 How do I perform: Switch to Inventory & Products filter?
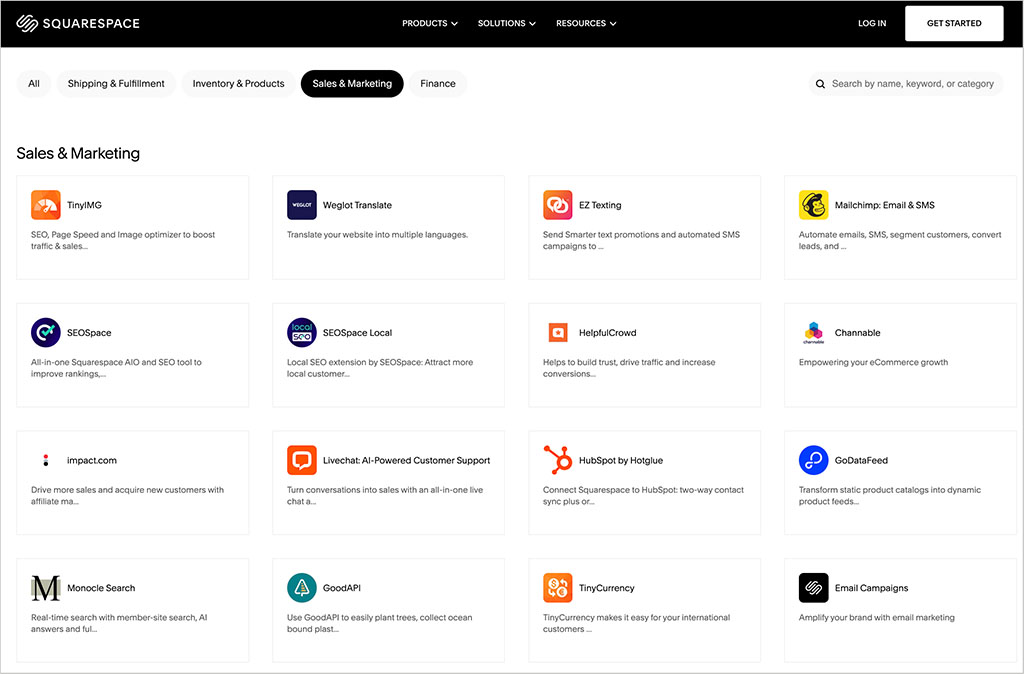click(x=238, y=84)
